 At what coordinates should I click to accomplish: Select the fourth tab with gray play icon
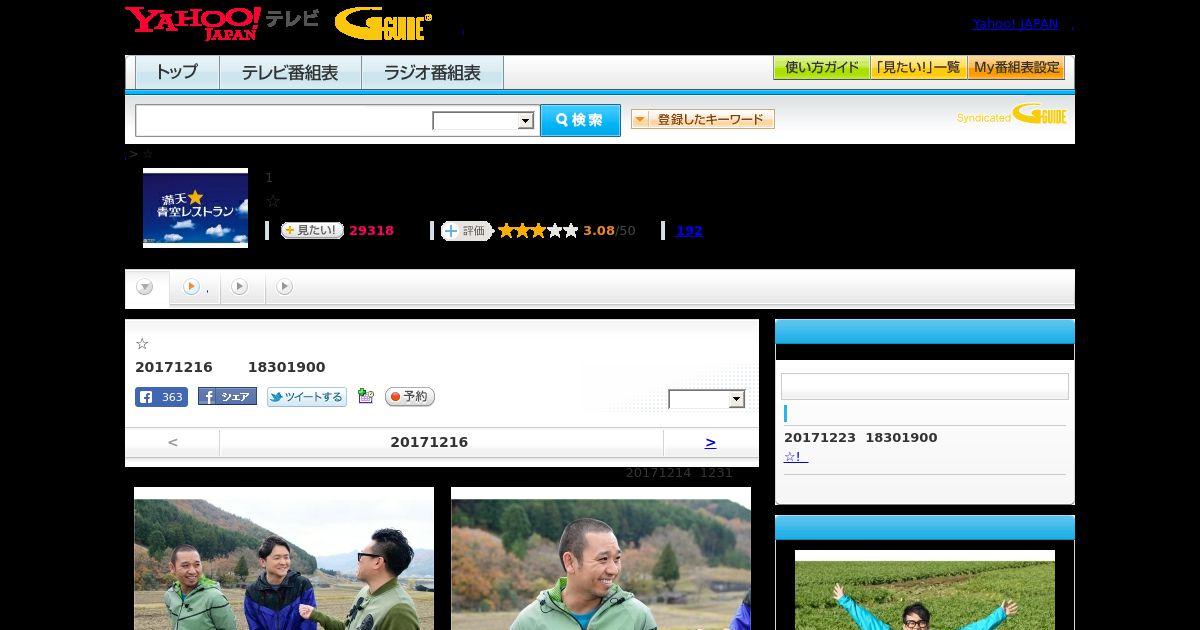point(285,287)
